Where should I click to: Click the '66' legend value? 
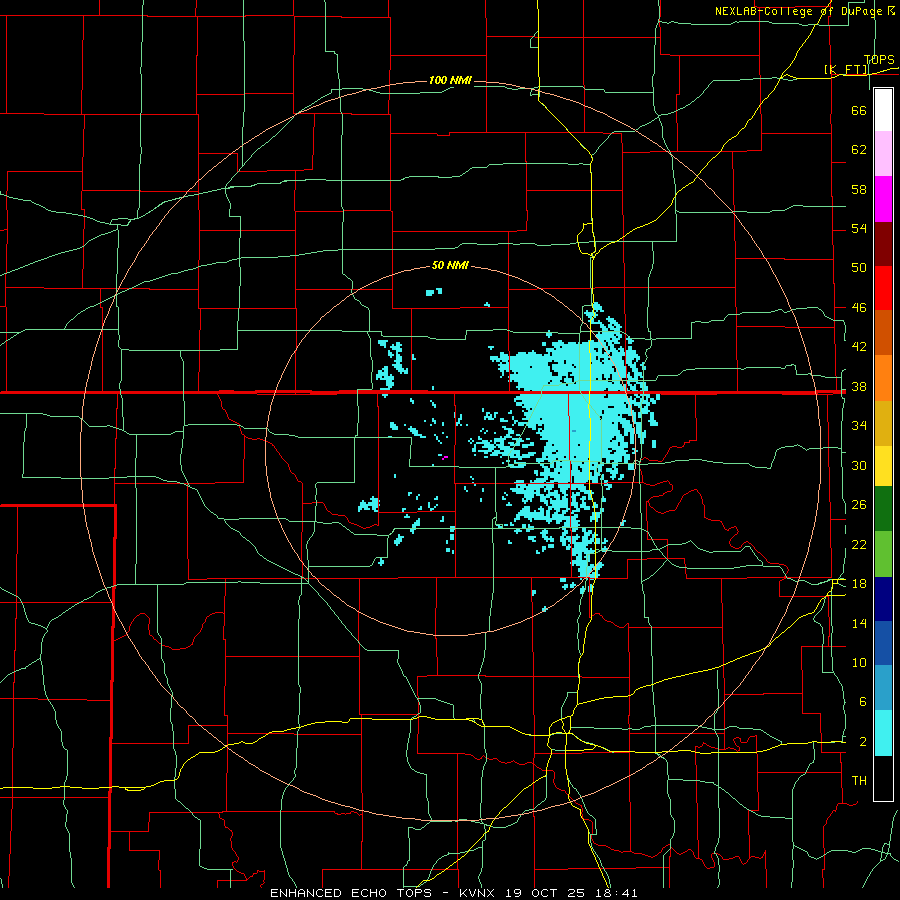tap(859, 110)
